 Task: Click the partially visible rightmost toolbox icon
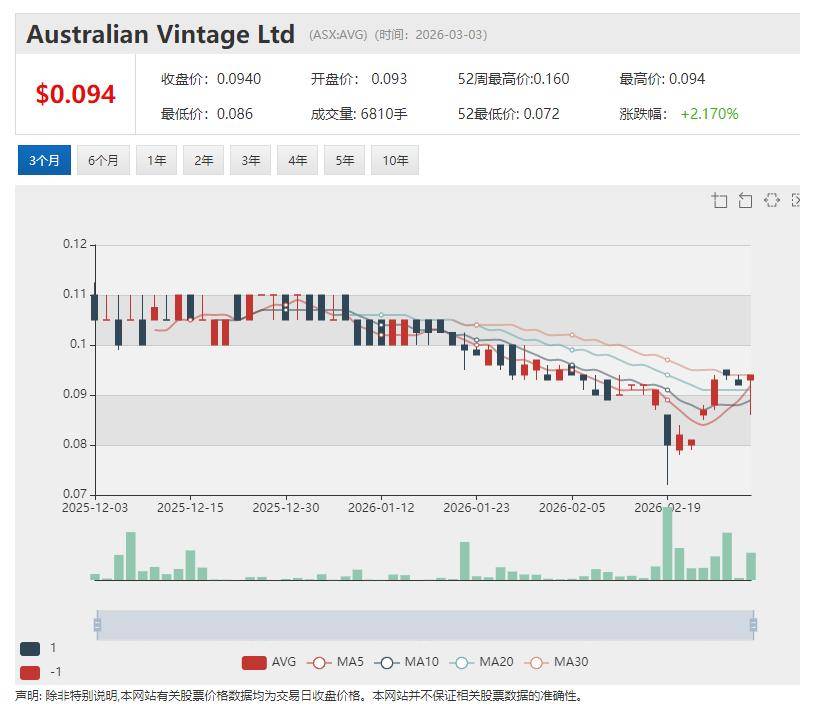pyautogui.click(x=796, y=201)
